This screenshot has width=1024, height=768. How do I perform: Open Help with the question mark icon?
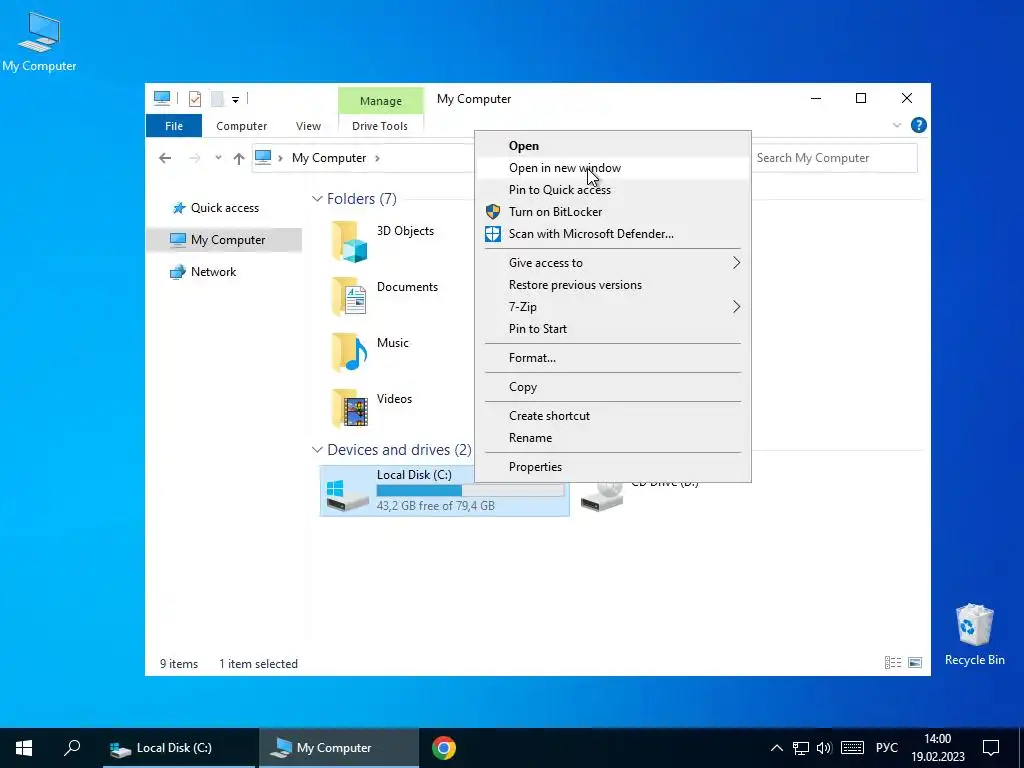point(918,125)
